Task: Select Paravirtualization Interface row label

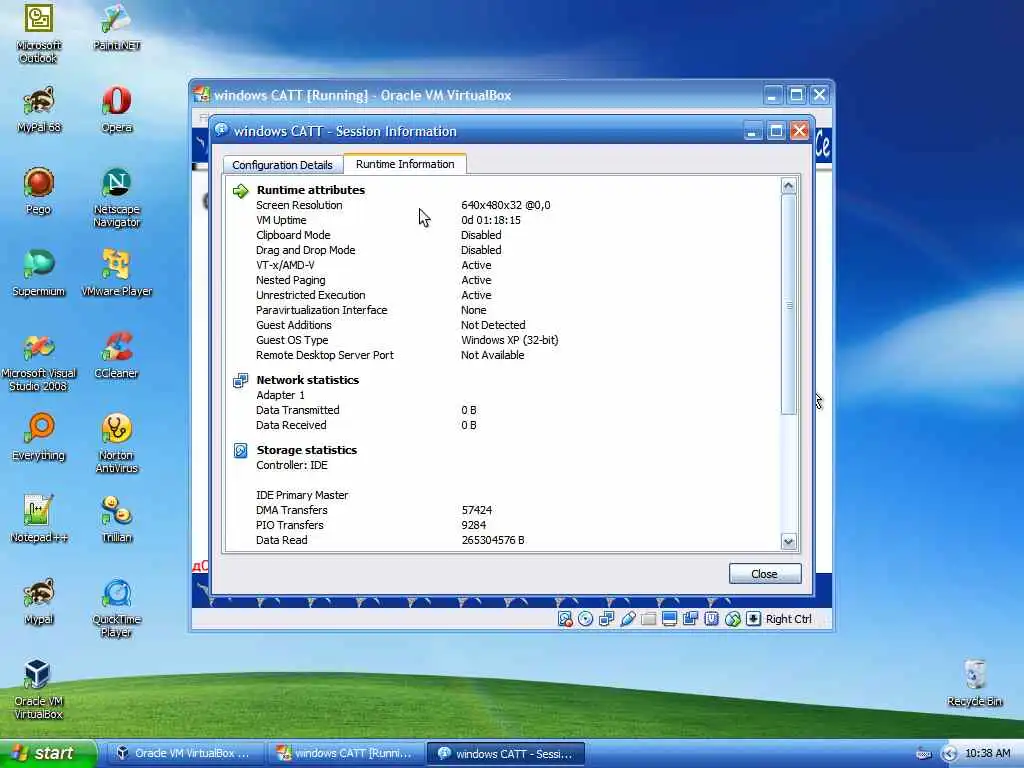Action: pyautogui.click(x=322, y=310)
